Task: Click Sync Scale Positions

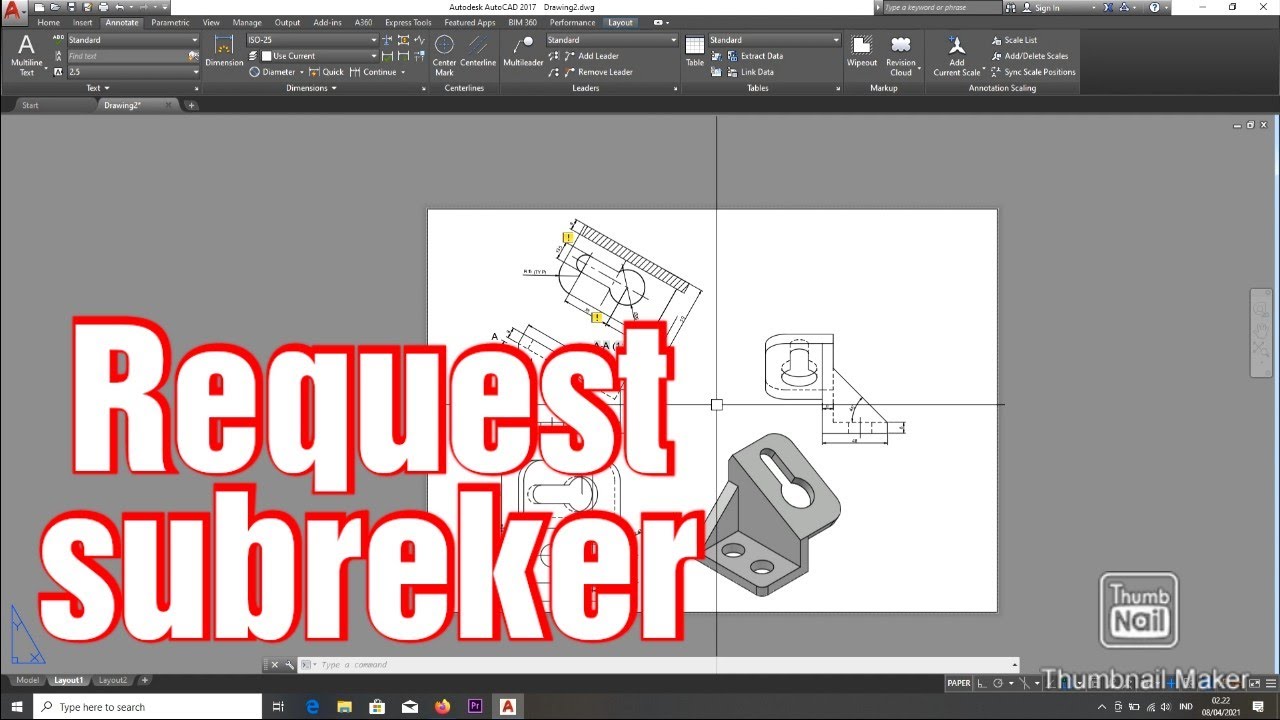Action: (x=1033, y=72)
